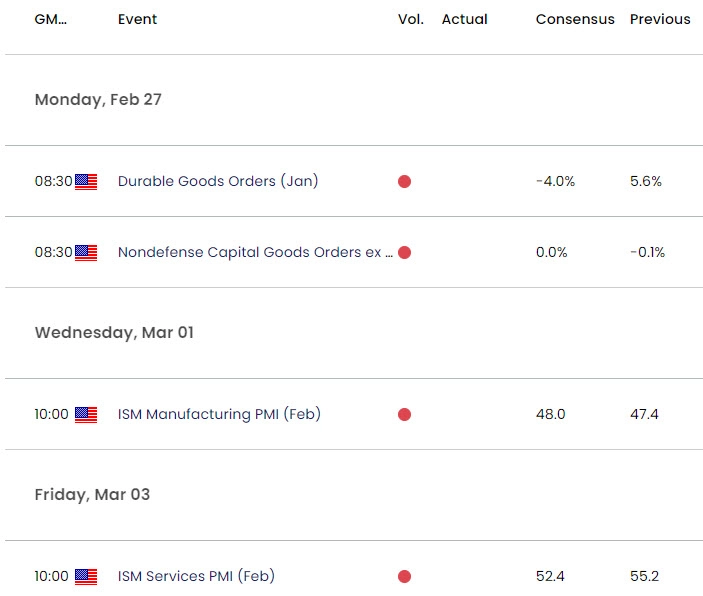Viewport: 703px width, 596px height.
Task: Click the GMT time column header
Action: tap(51, 19)
